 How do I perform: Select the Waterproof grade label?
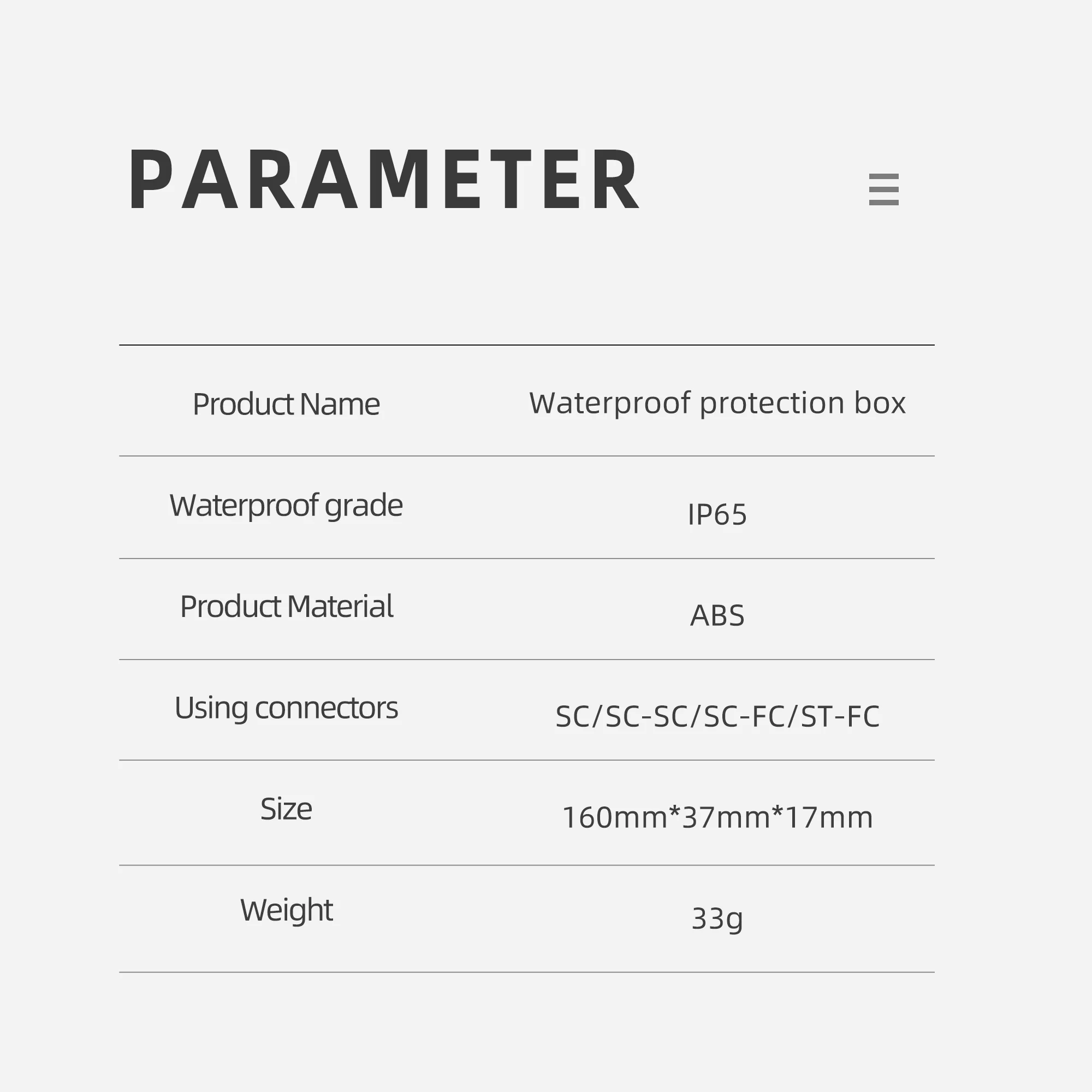pyautogui.click(x=286, y=505)
